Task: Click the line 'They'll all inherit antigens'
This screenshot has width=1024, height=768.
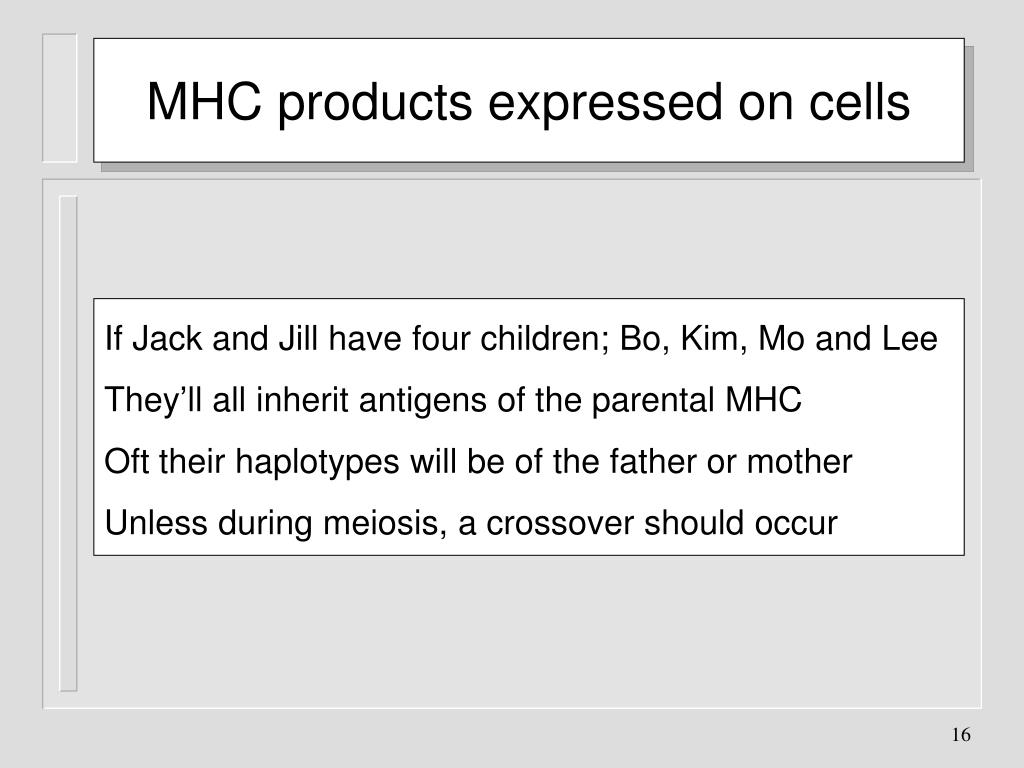Action: click(x=453, y=400)
